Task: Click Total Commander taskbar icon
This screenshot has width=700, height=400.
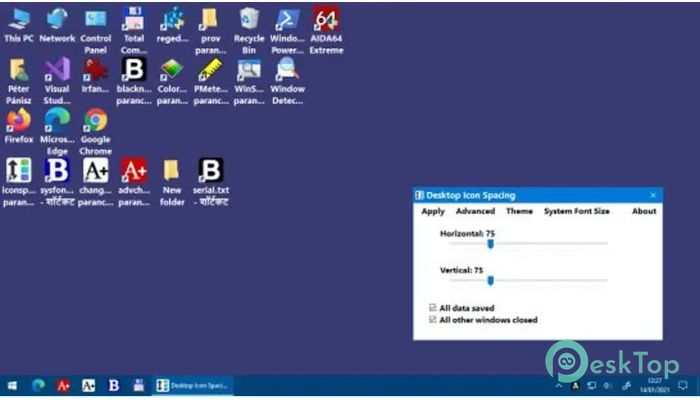Action: [139, 385]
